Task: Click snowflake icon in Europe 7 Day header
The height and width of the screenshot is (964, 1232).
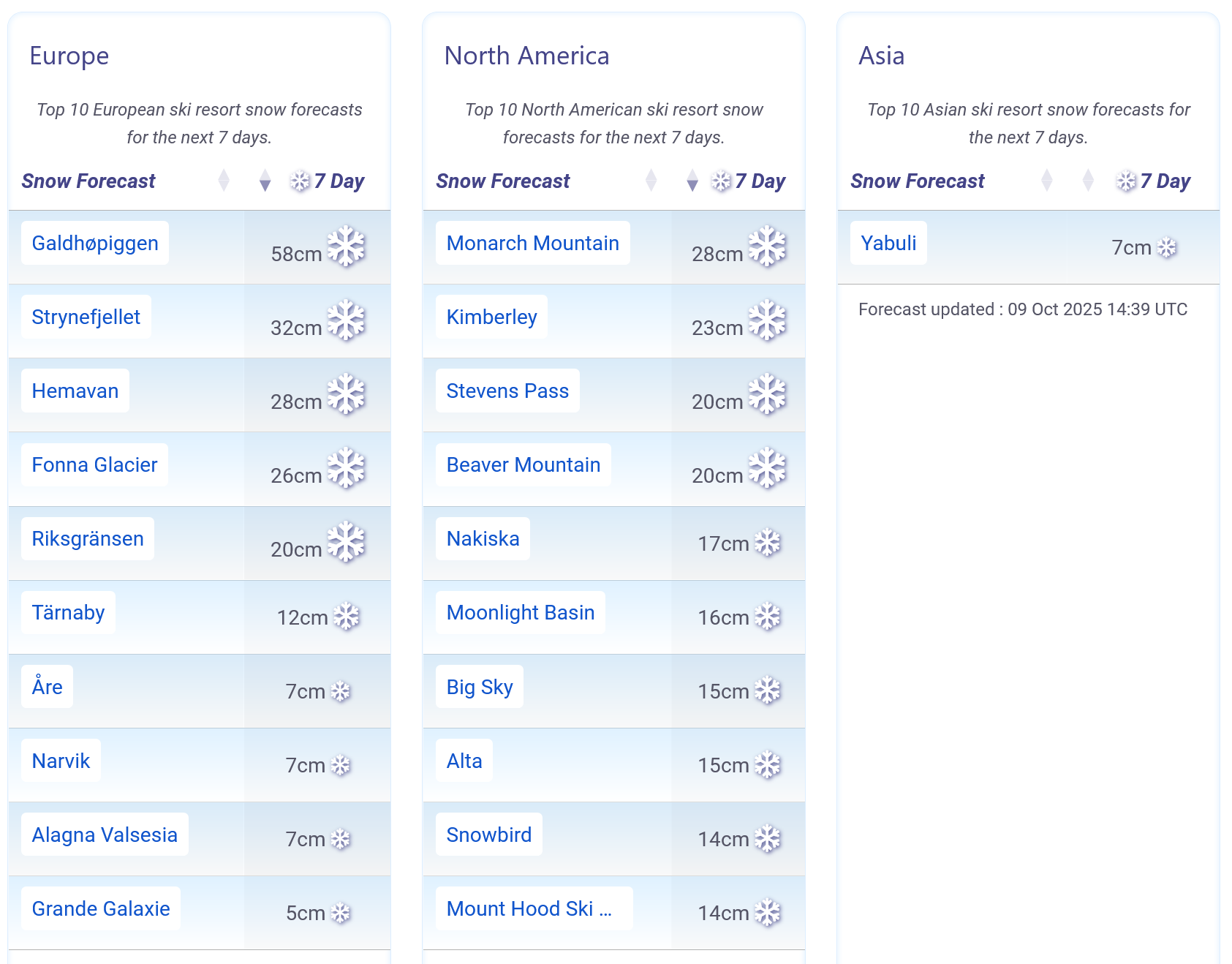Action: coord(300,181)
